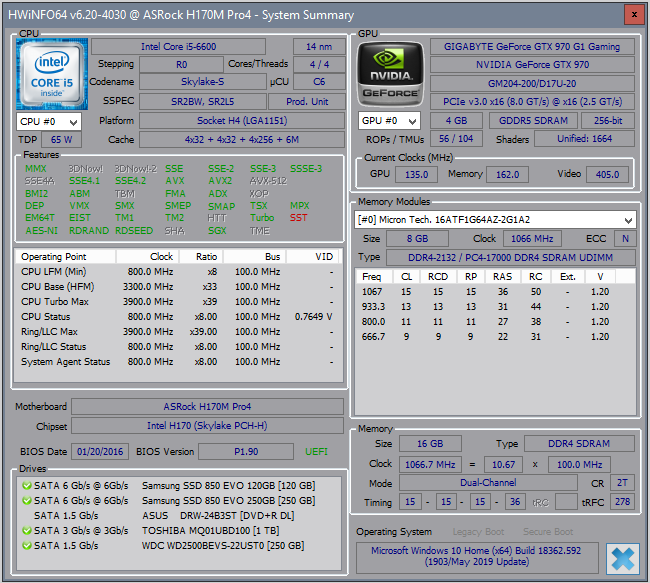This screenshot has width=650, height=583.
Task: Click the AES-NI feature flag
Action: coord(41,231)
